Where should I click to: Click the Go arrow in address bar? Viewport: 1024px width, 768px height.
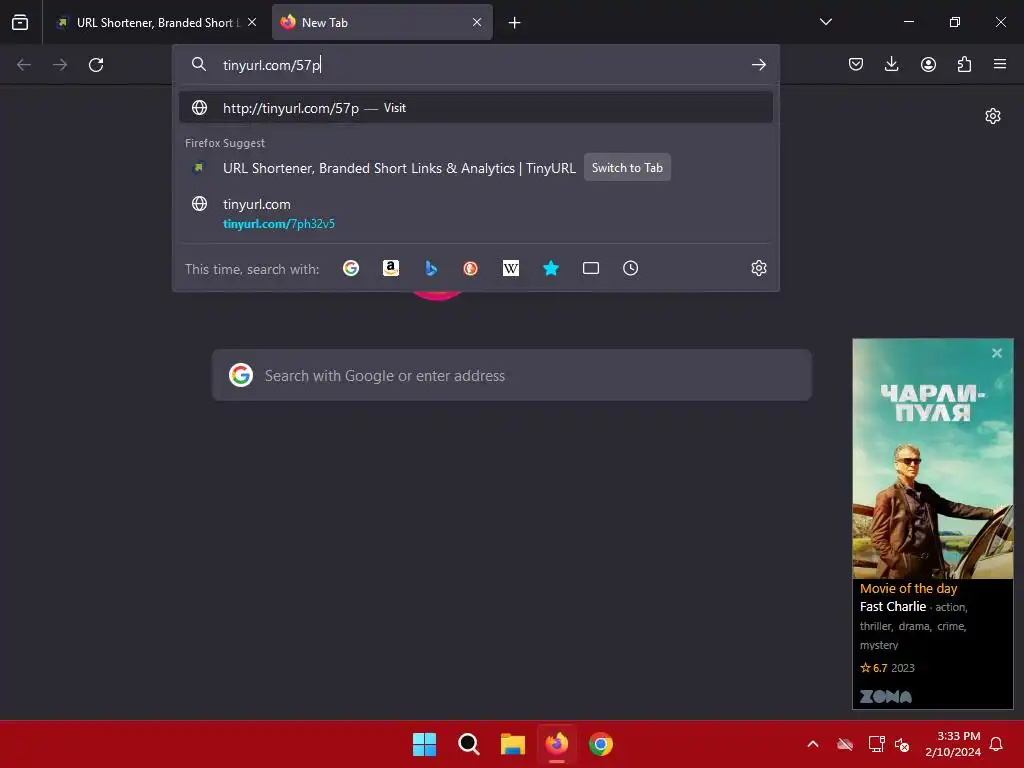pos(758,65)
